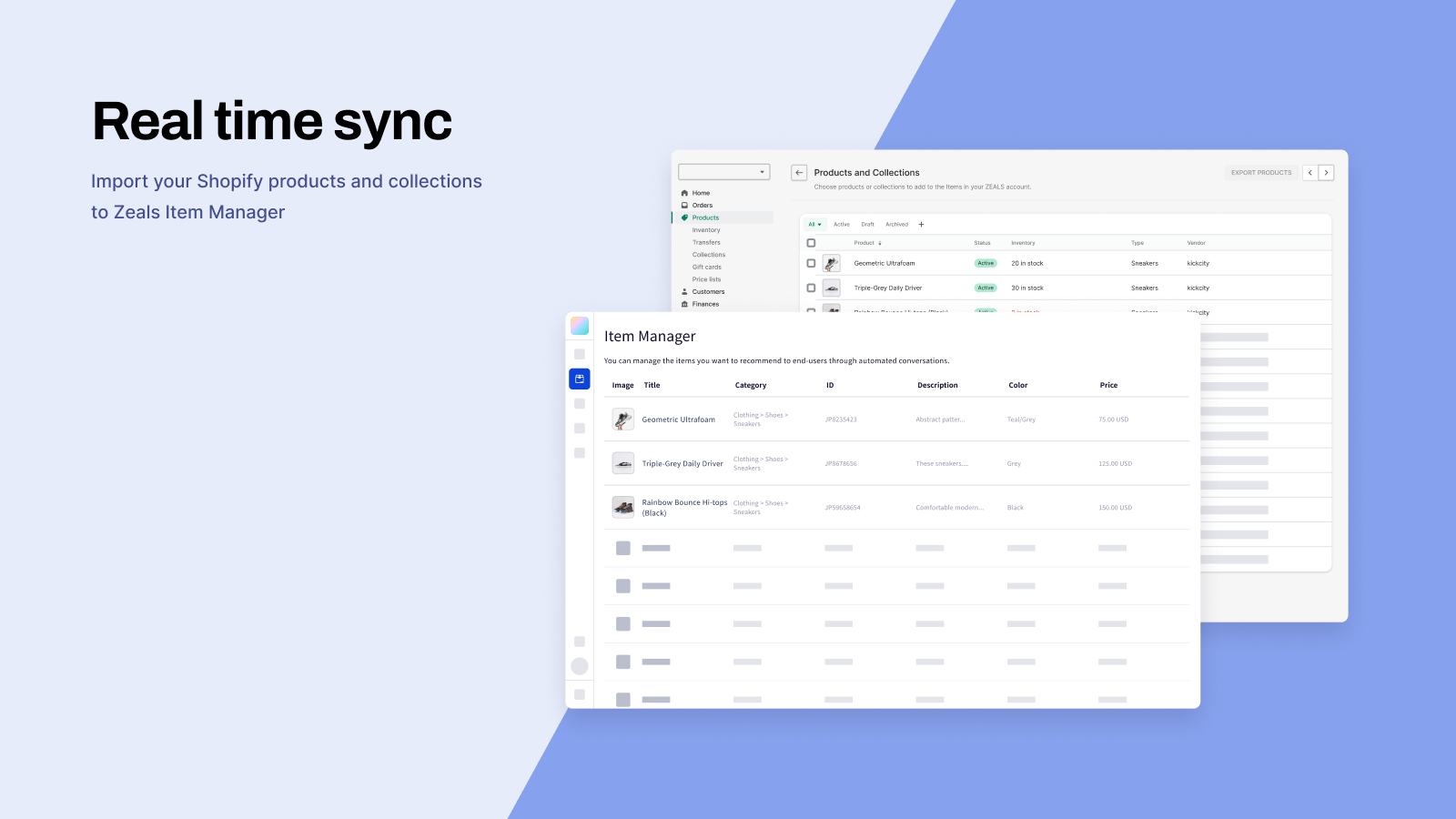The width and height of the screenshot is (1456, 819).
Task: Open Price lists in the sidebar
Action: point(707,279)
